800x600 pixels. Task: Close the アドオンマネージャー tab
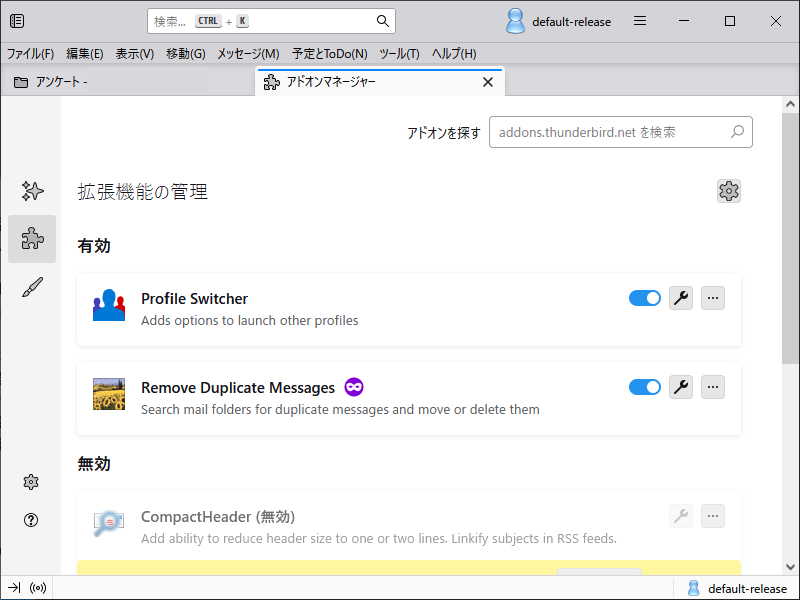pyautogui.click(x=488, y=82)
